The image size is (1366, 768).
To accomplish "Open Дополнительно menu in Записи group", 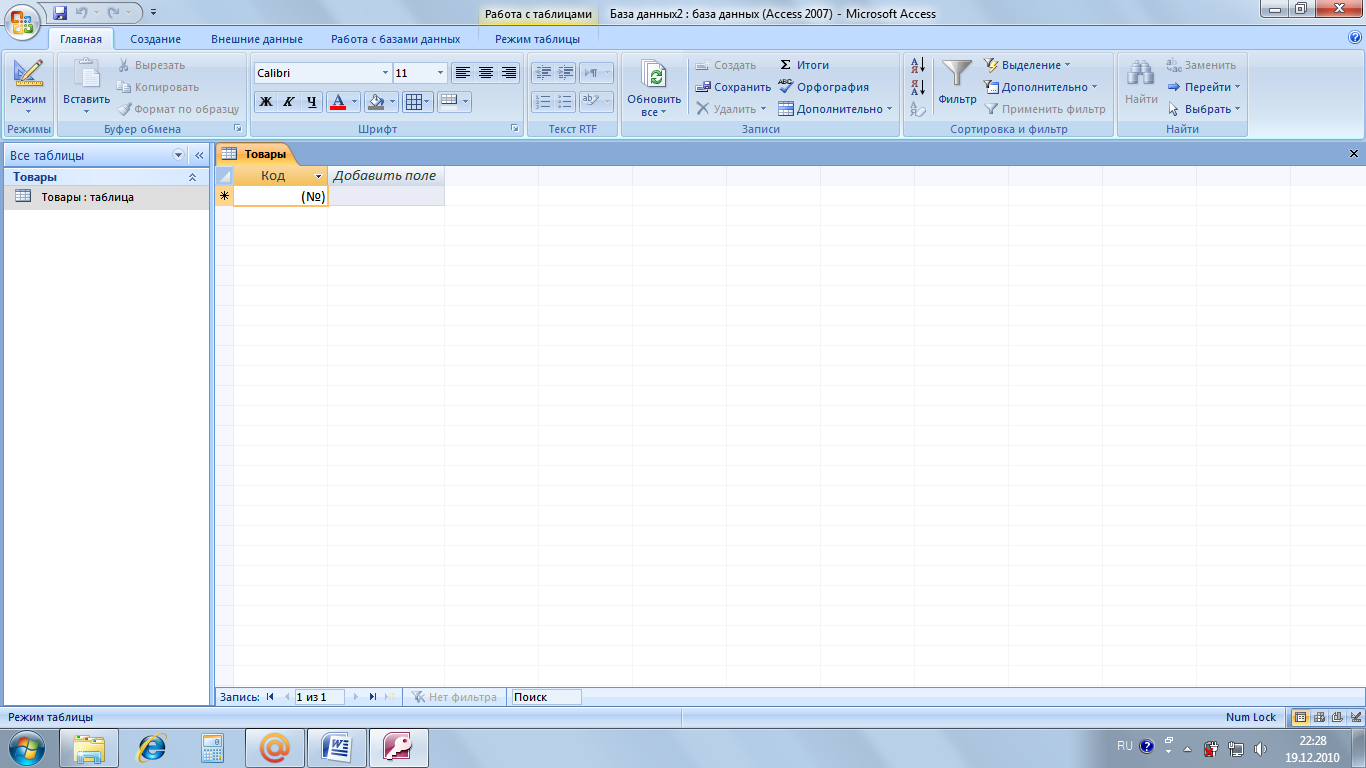I will 835,109.
